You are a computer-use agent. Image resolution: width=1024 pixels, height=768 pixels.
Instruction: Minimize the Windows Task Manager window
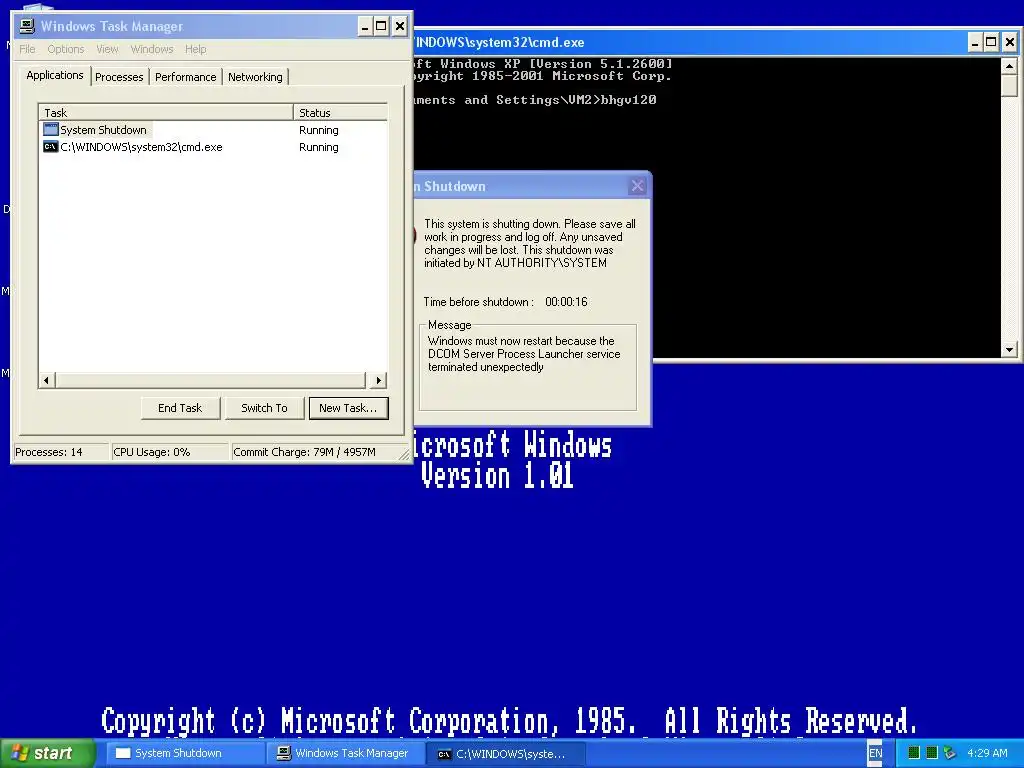pos(365,27)
